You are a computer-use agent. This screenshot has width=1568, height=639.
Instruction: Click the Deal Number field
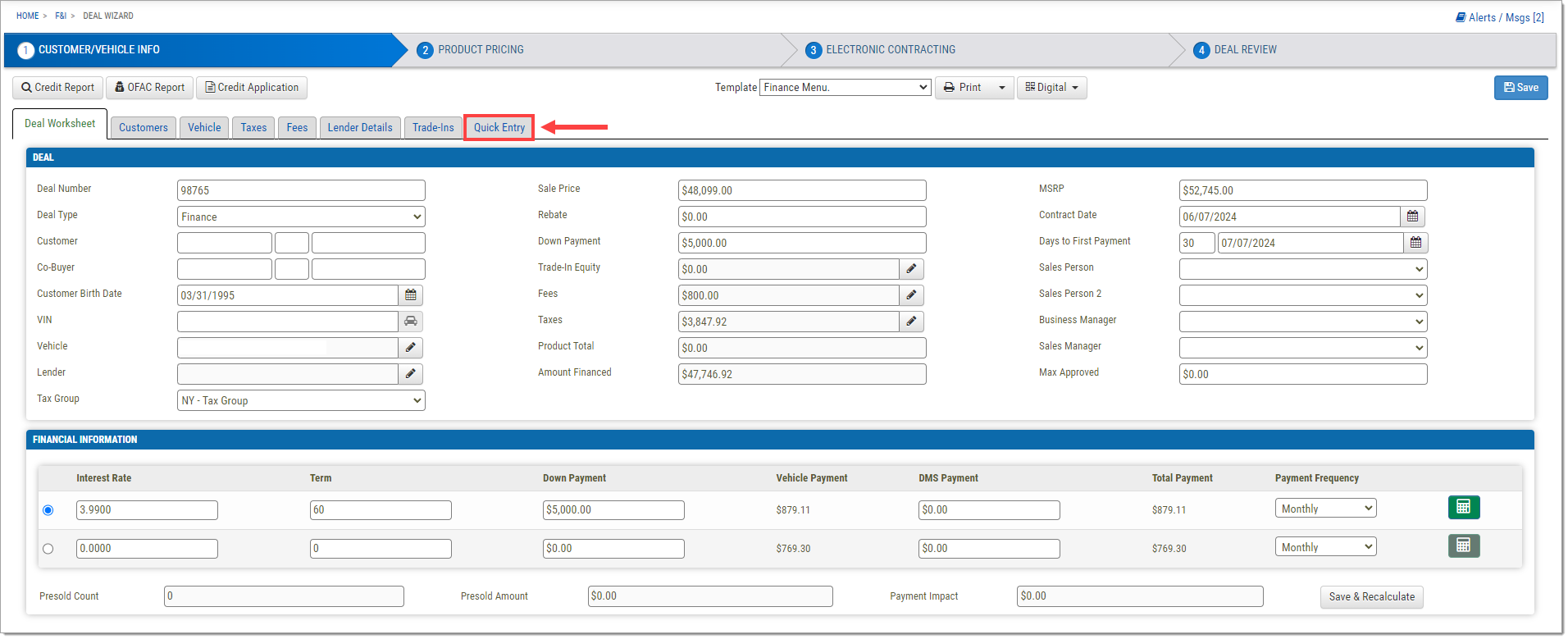301,190
